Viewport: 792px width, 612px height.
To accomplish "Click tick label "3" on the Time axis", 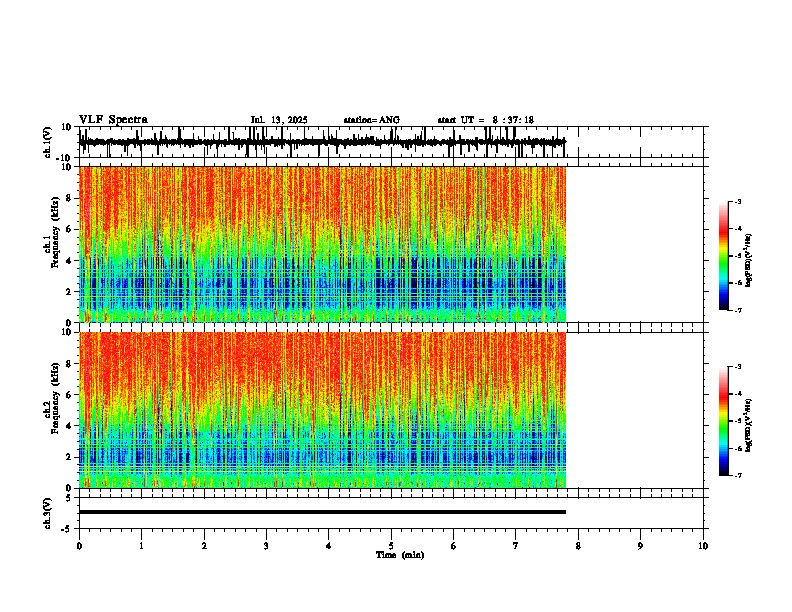I will click(266, 546).
